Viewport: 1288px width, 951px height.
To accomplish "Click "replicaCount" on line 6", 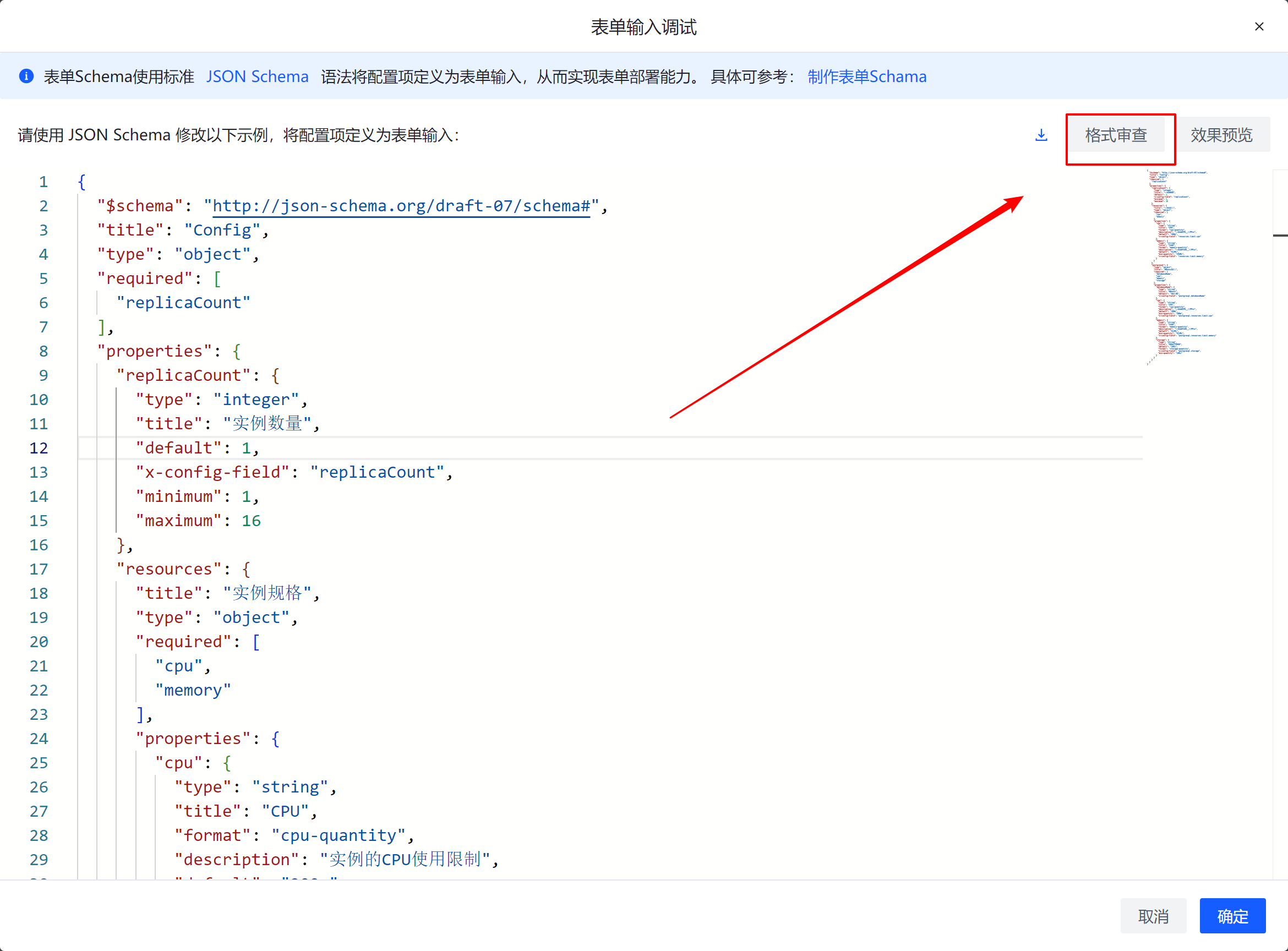I will 183,303.
